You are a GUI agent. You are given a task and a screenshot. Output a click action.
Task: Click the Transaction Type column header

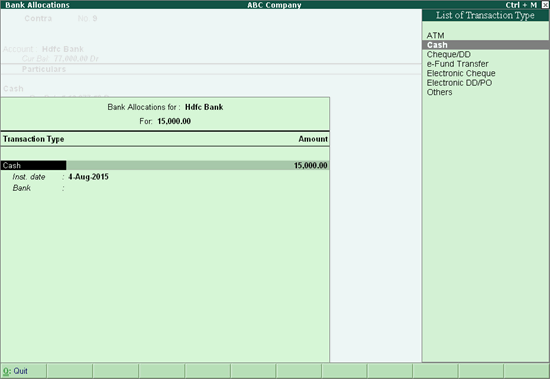pyautogui.click(x=34, y=139)
